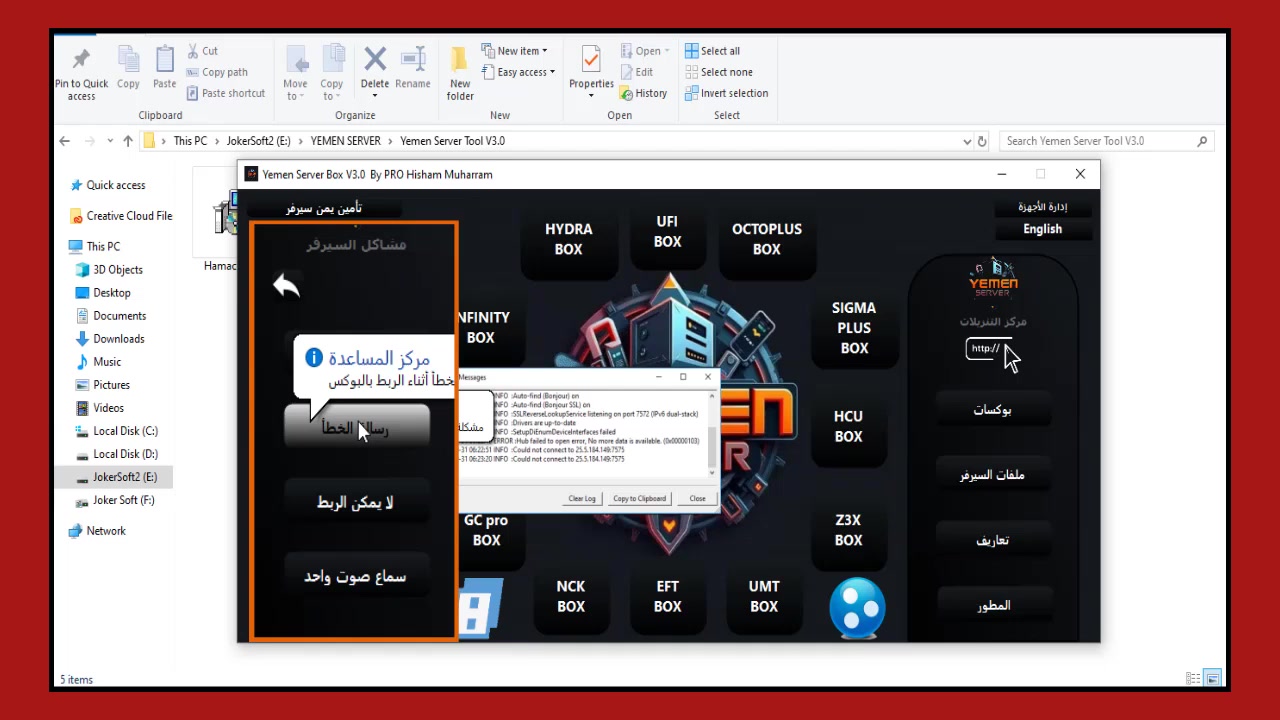Open the New item dropdown
The height and width of the screenshot is (720, 1280).
click(x=514, y=51)
